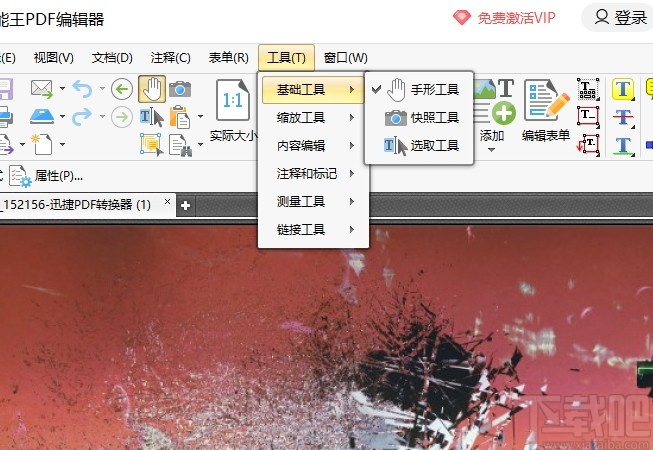The height and width of the screenshot is (450, 653).
Task: Click the yellow sticky note icon
Action: tap(649, 89)
